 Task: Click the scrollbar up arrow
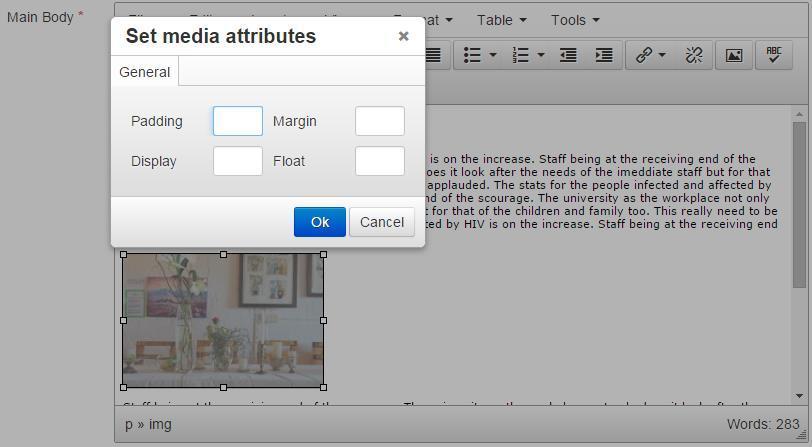800,114
